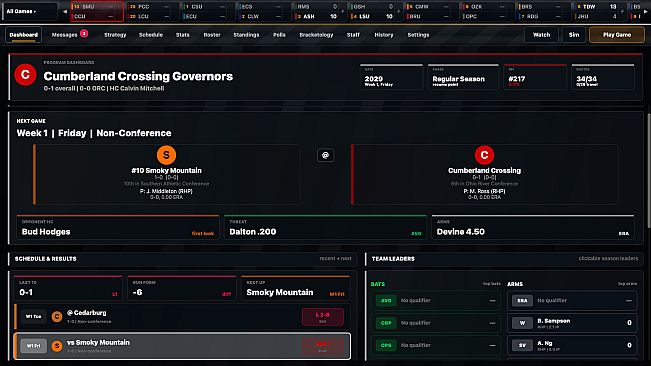Viewport: 651px width, 366px height.
Task: Click the Messages notification badge
Action: pos(84,34)
